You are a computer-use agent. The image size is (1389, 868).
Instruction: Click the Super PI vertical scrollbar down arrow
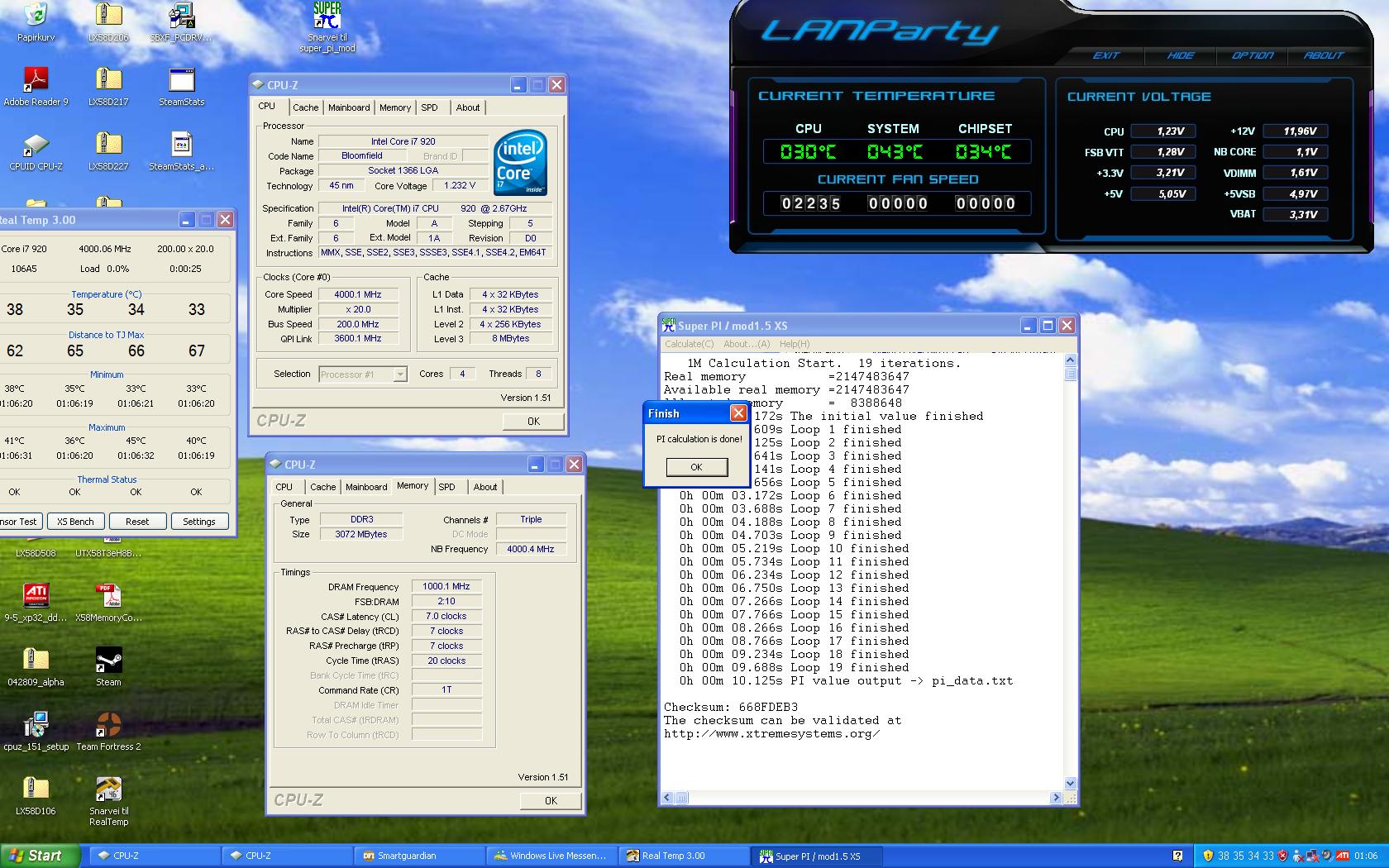point(1070,783)
